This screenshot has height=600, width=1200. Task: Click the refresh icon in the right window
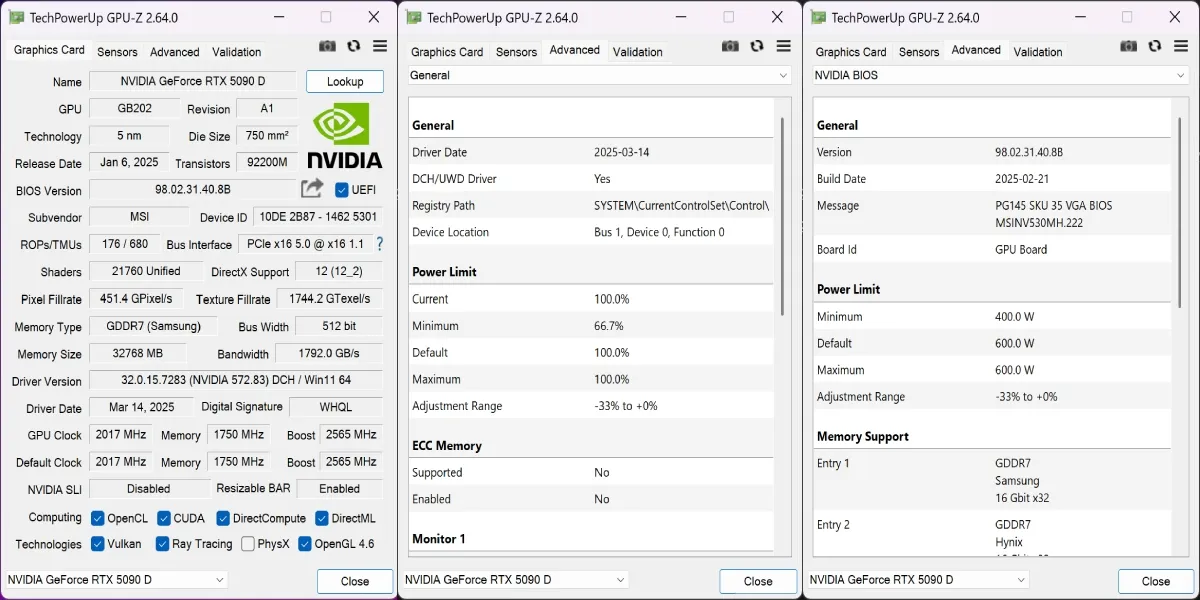(1156, 46)
